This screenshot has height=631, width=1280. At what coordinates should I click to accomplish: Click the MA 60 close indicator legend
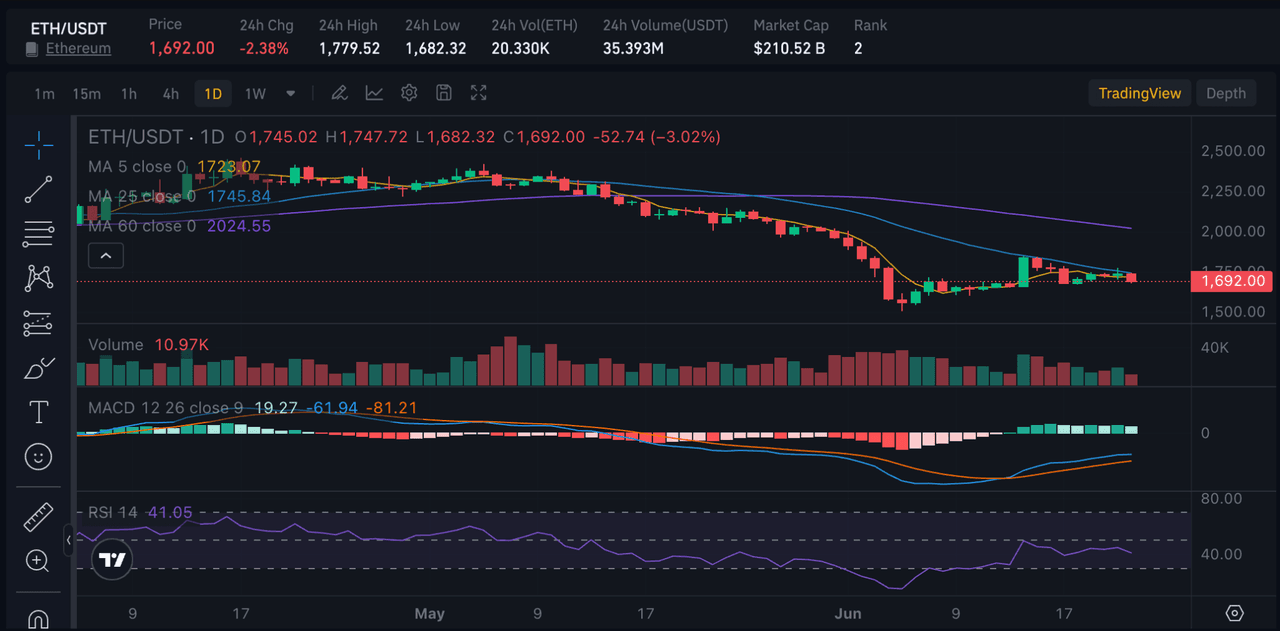(142, 226)
